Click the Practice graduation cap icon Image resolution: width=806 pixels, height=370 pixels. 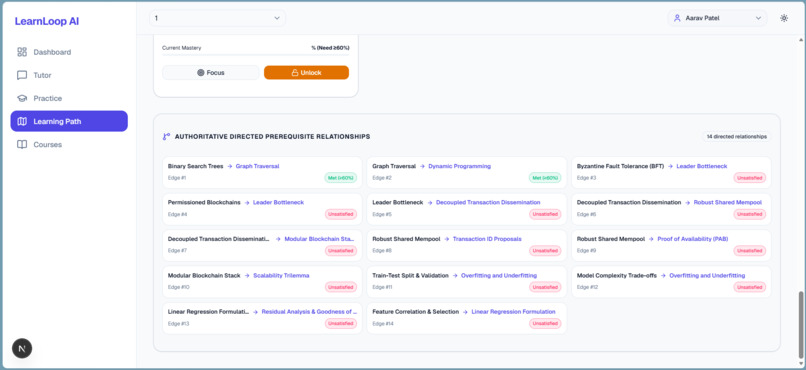[x=22, y=98]
